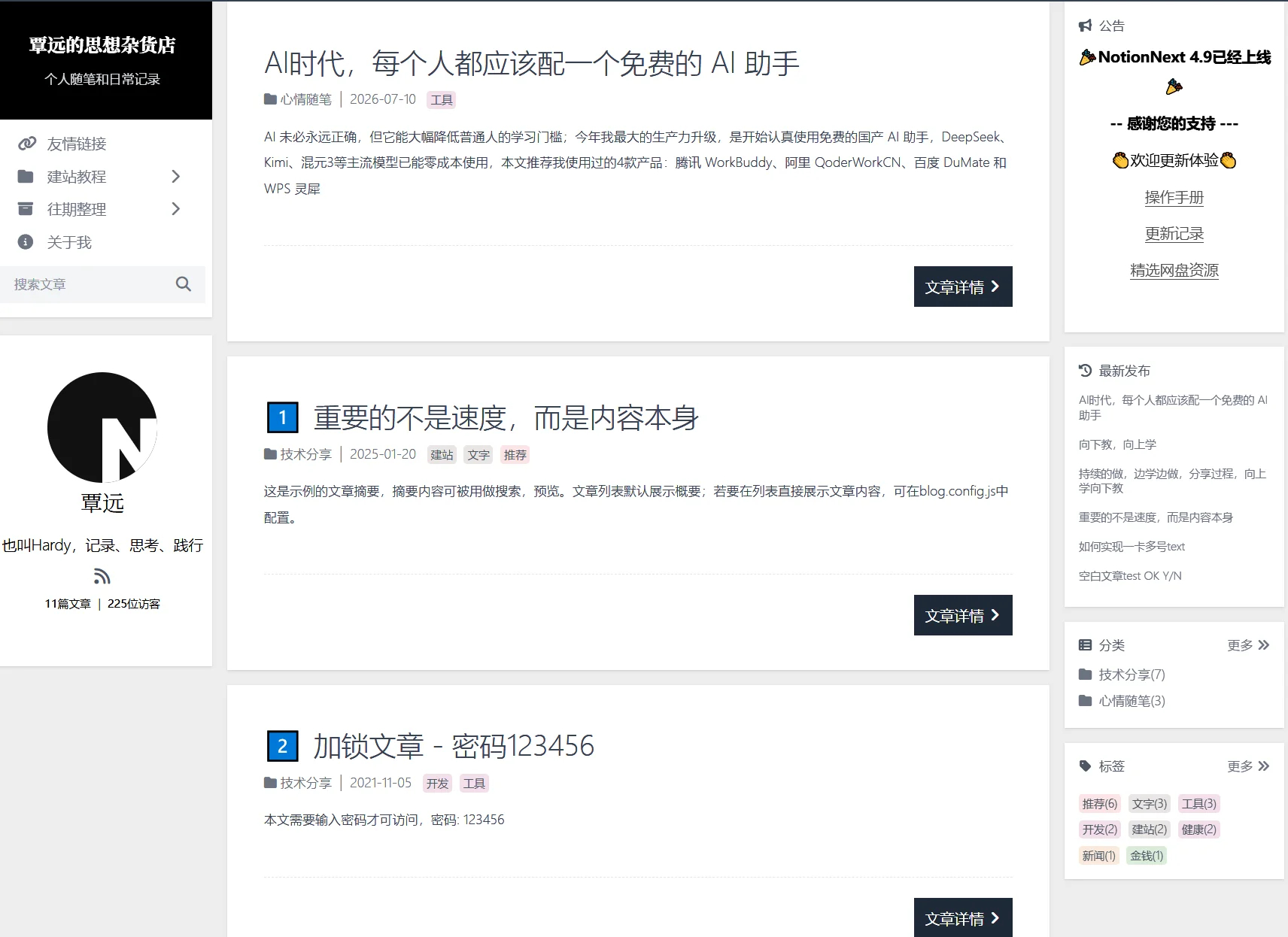This screenshot has width=1288, height=937.
Task: Open 文章详情 for 加锁文章 article
Action: click(963, 917)
